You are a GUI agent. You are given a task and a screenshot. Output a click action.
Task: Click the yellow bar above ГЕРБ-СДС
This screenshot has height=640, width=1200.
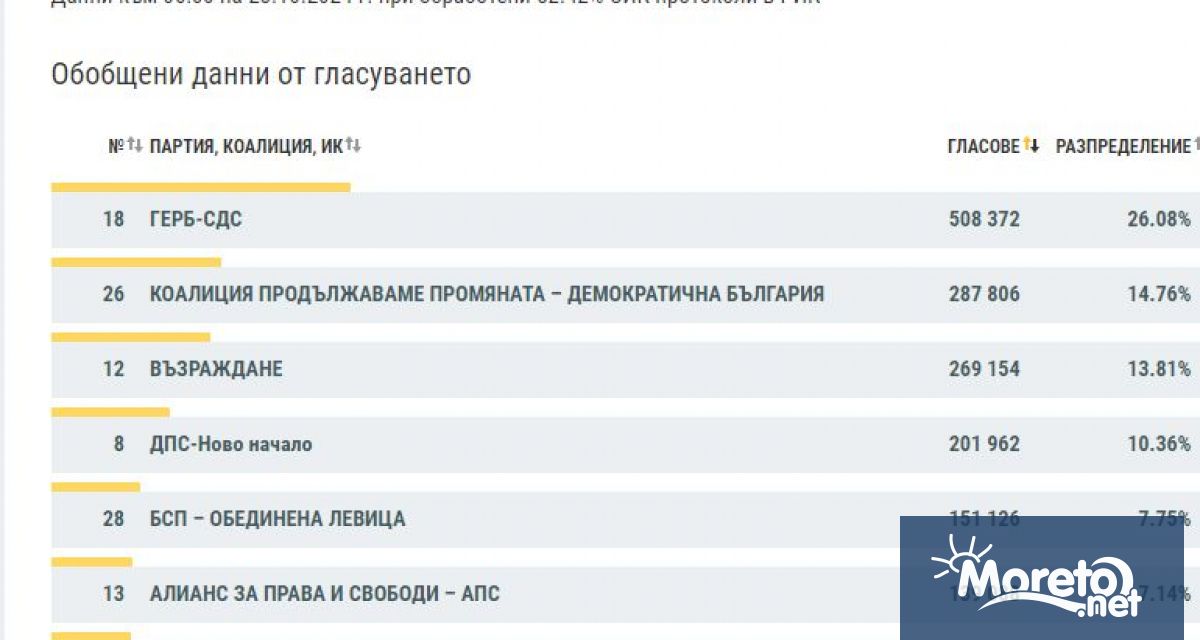point(200,186)
